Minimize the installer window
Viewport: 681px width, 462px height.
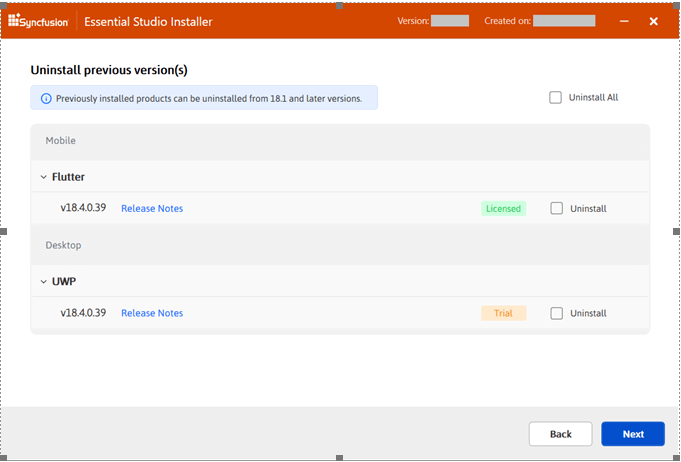point(624,21)
